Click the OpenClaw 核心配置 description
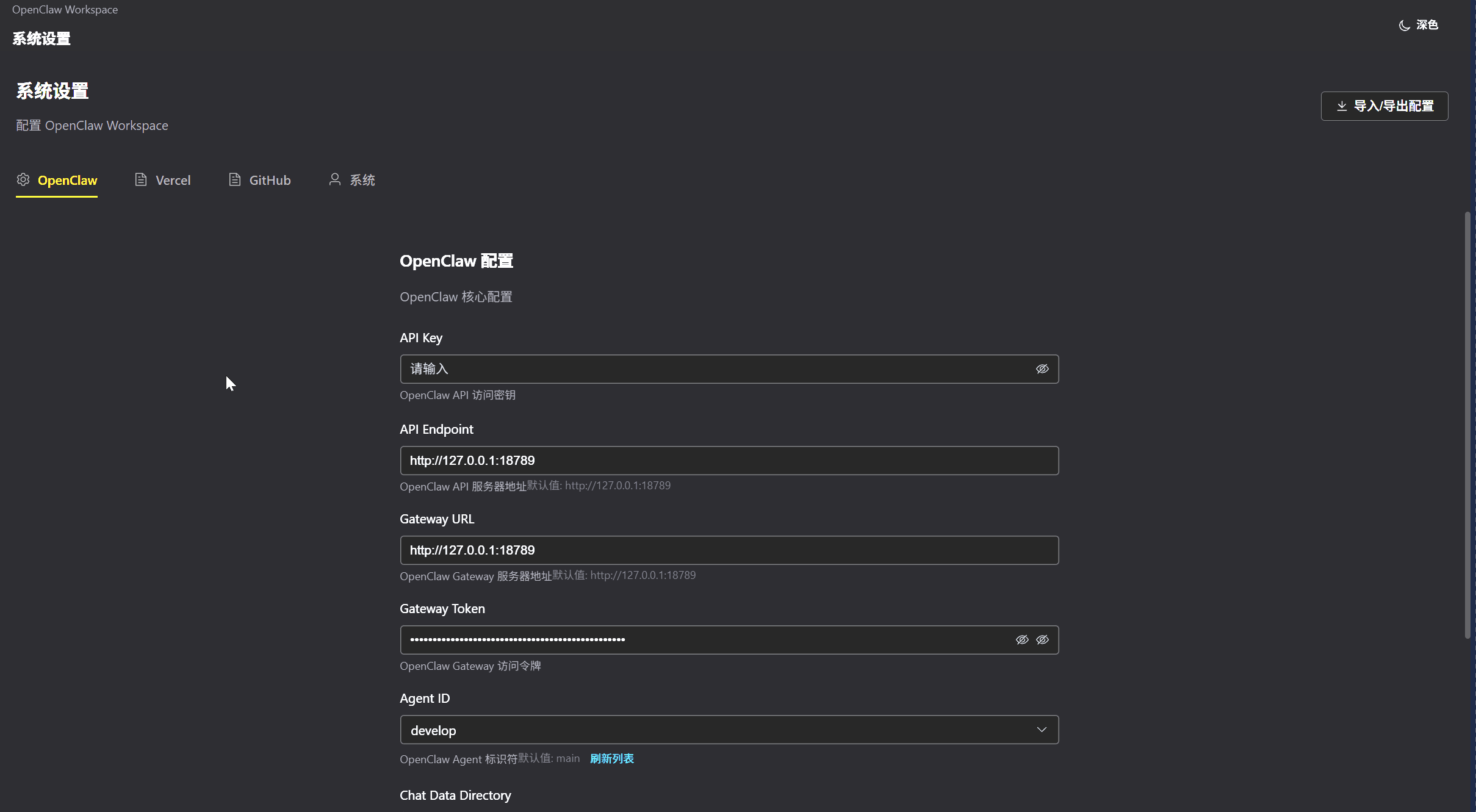This screenshot has height=812, width=1476. click(x=456, y=297)
